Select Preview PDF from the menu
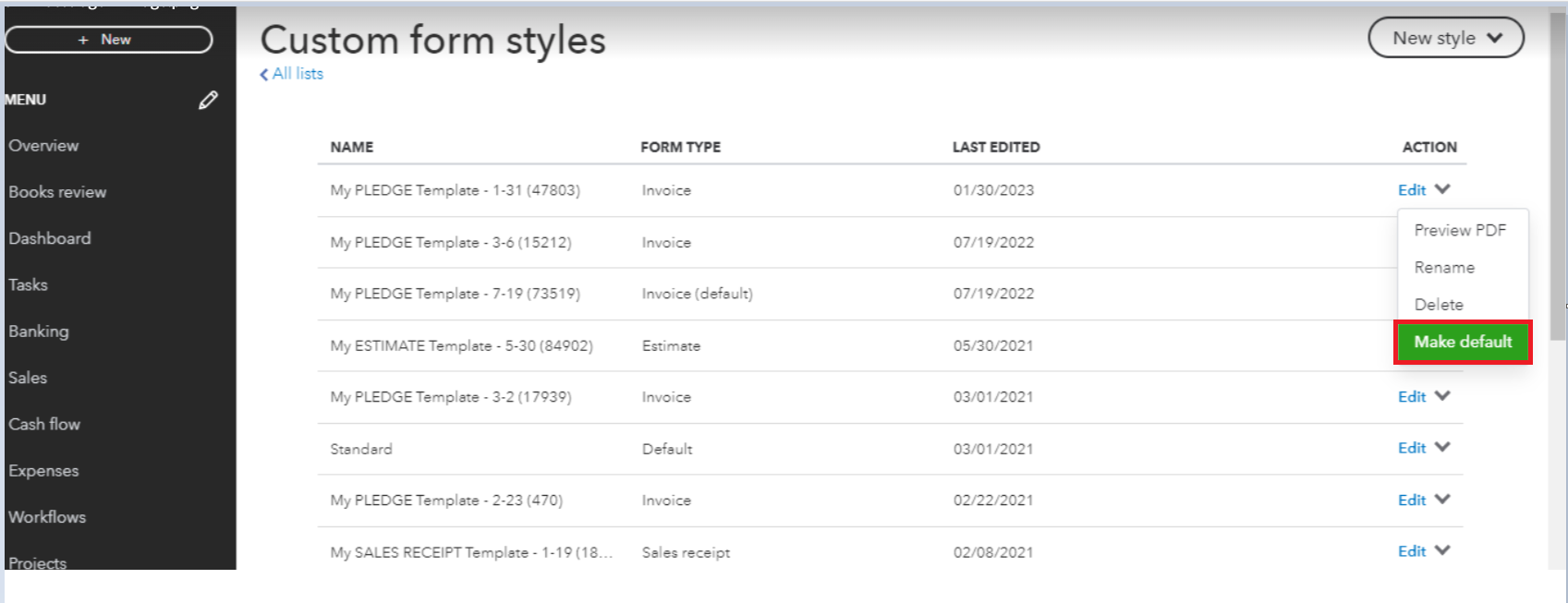The height and width of the screenshot is (603, 1568). pos(1462,230)
